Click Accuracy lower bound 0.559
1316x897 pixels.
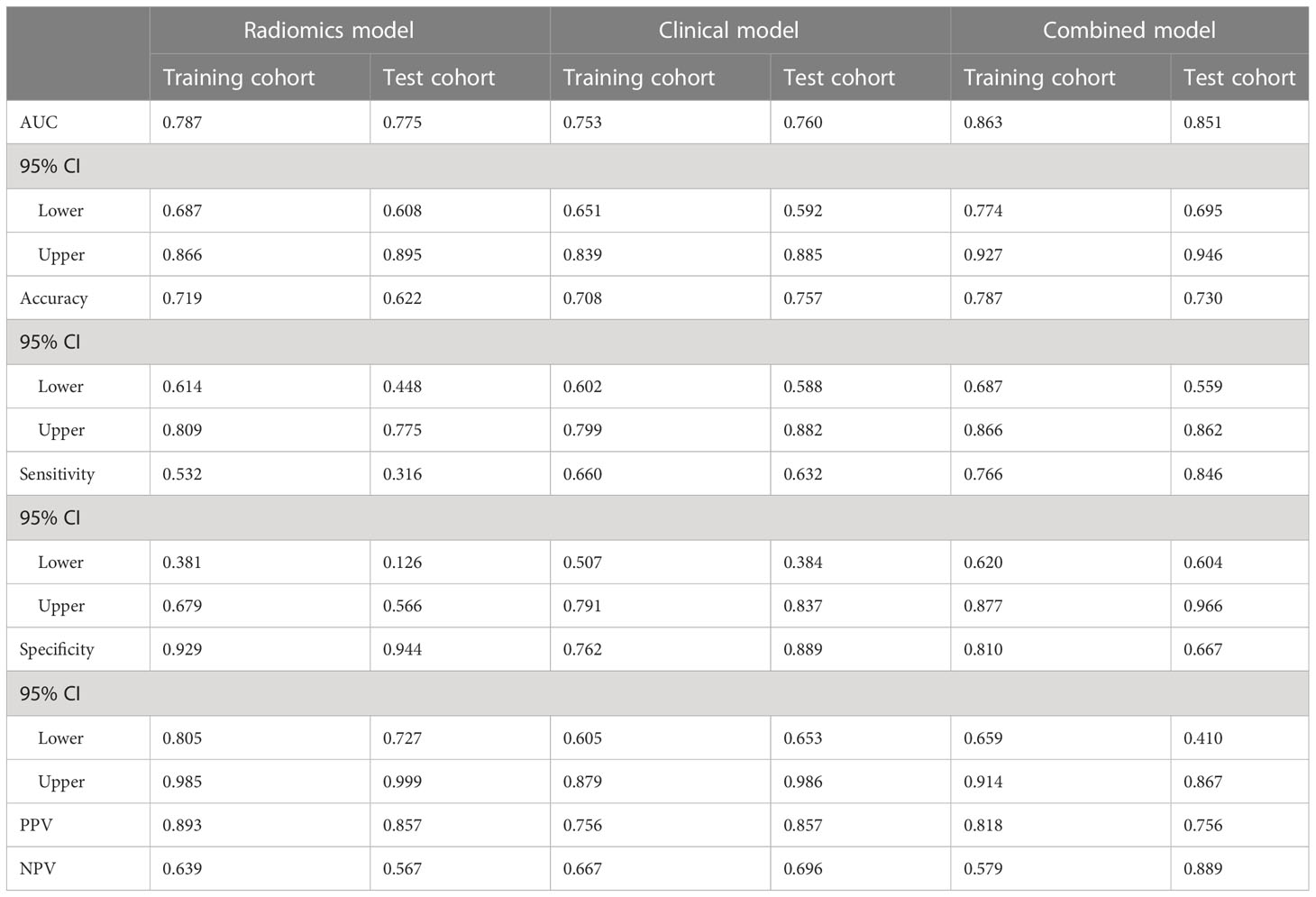click(1203, 387)
